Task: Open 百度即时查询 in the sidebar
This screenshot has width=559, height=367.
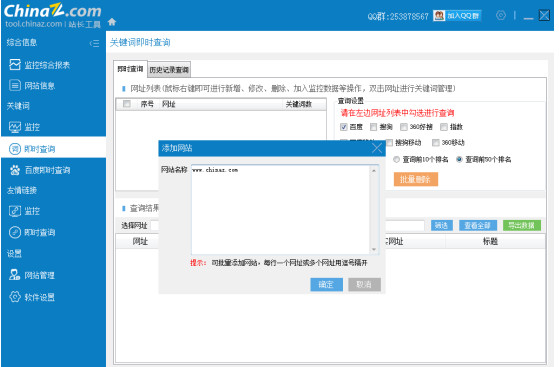Action: [x=40, y=170]
